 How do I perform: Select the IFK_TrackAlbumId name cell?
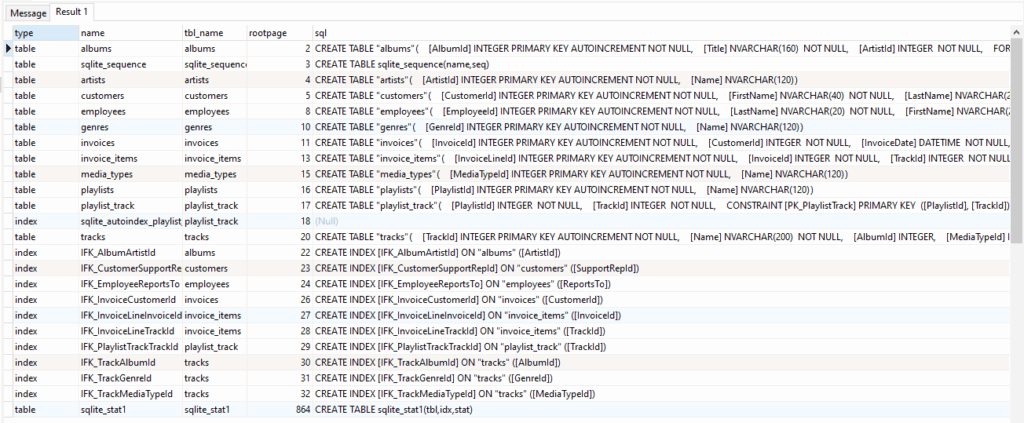(x=130, y=362)
